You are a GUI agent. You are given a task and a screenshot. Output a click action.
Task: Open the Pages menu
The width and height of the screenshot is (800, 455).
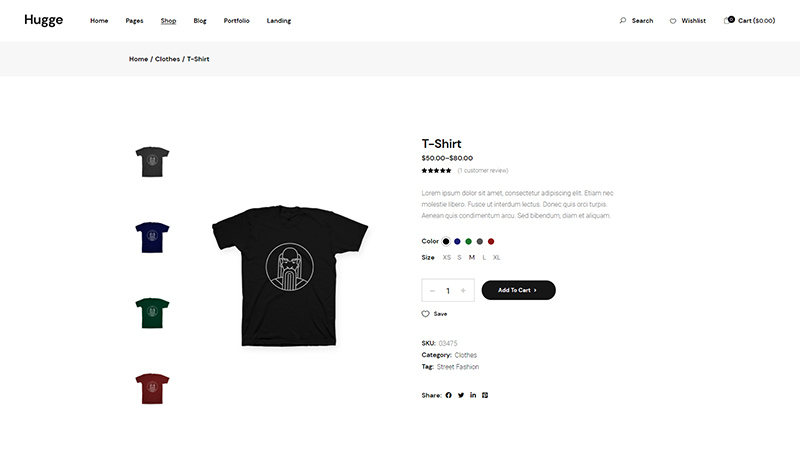coord(133,20)
